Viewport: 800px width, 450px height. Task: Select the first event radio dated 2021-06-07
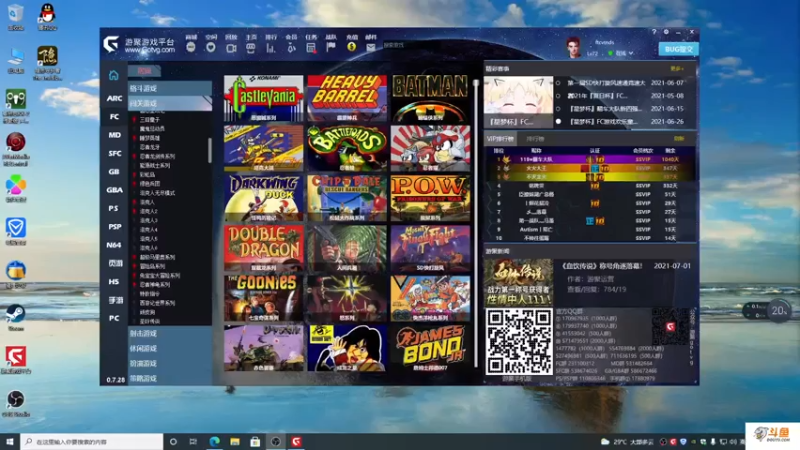pos(558,83)
